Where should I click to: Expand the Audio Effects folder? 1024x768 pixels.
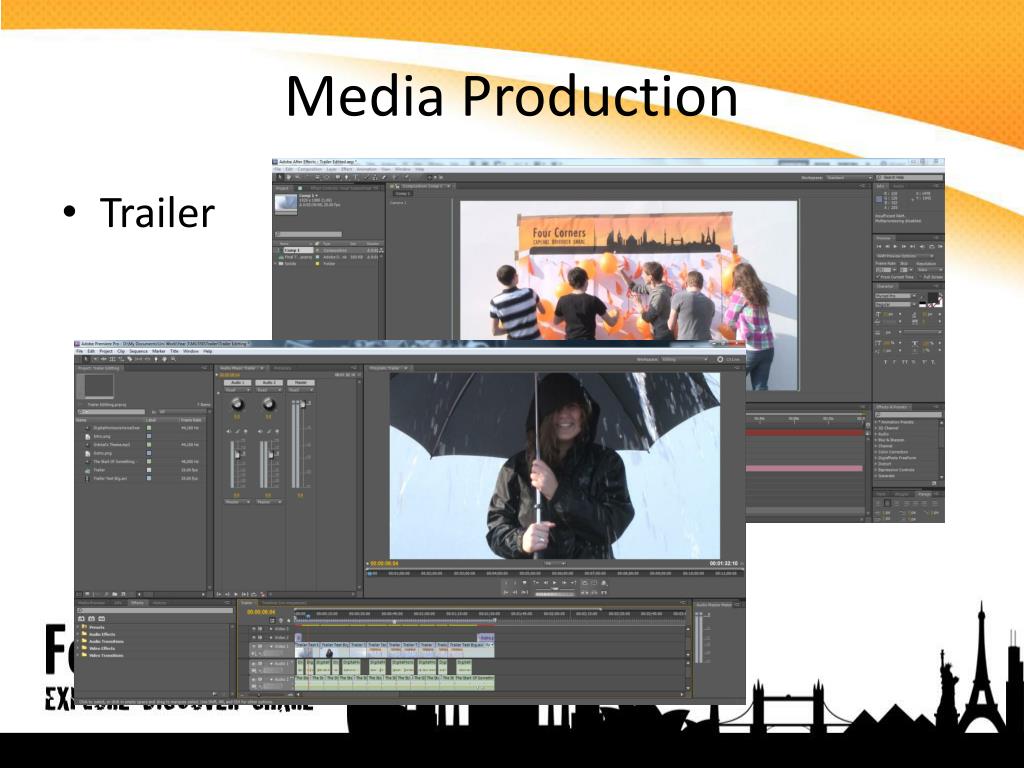click(78, 634)
